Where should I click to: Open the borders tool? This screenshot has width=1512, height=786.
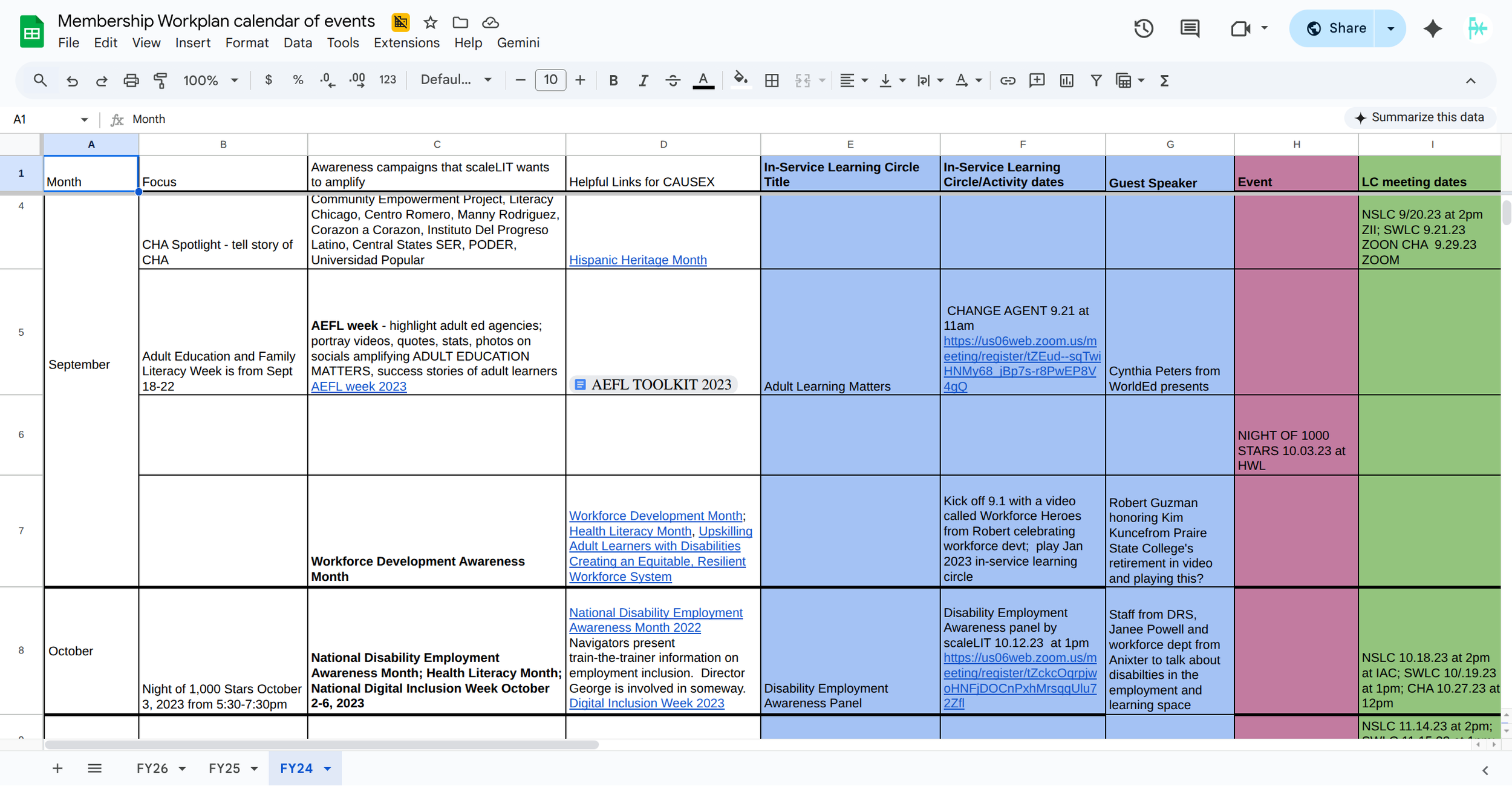772,80
